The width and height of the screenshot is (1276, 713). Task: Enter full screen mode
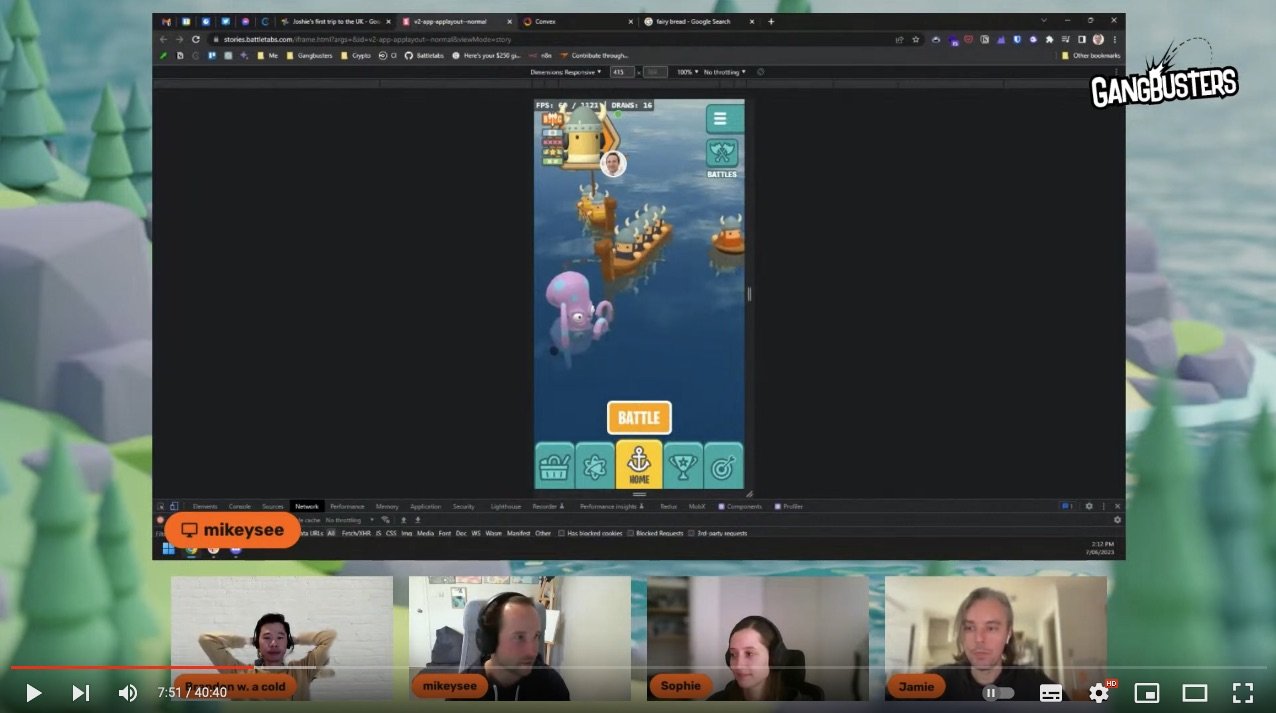1243,692
